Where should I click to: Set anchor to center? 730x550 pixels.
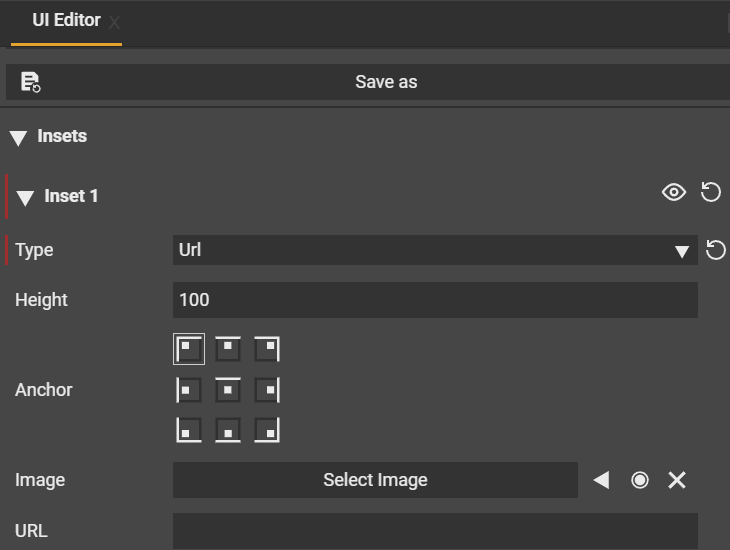coord(229,389)
